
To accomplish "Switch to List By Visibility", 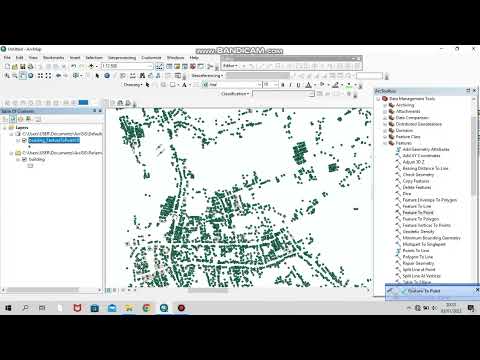I will click(21, 119).
